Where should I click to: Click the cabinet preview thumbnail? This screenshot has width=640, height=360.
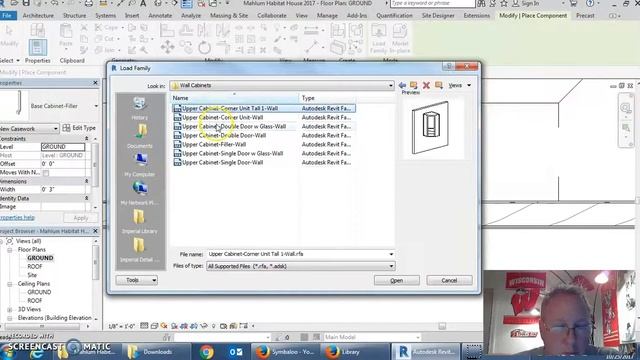click(x=431, y=128)
